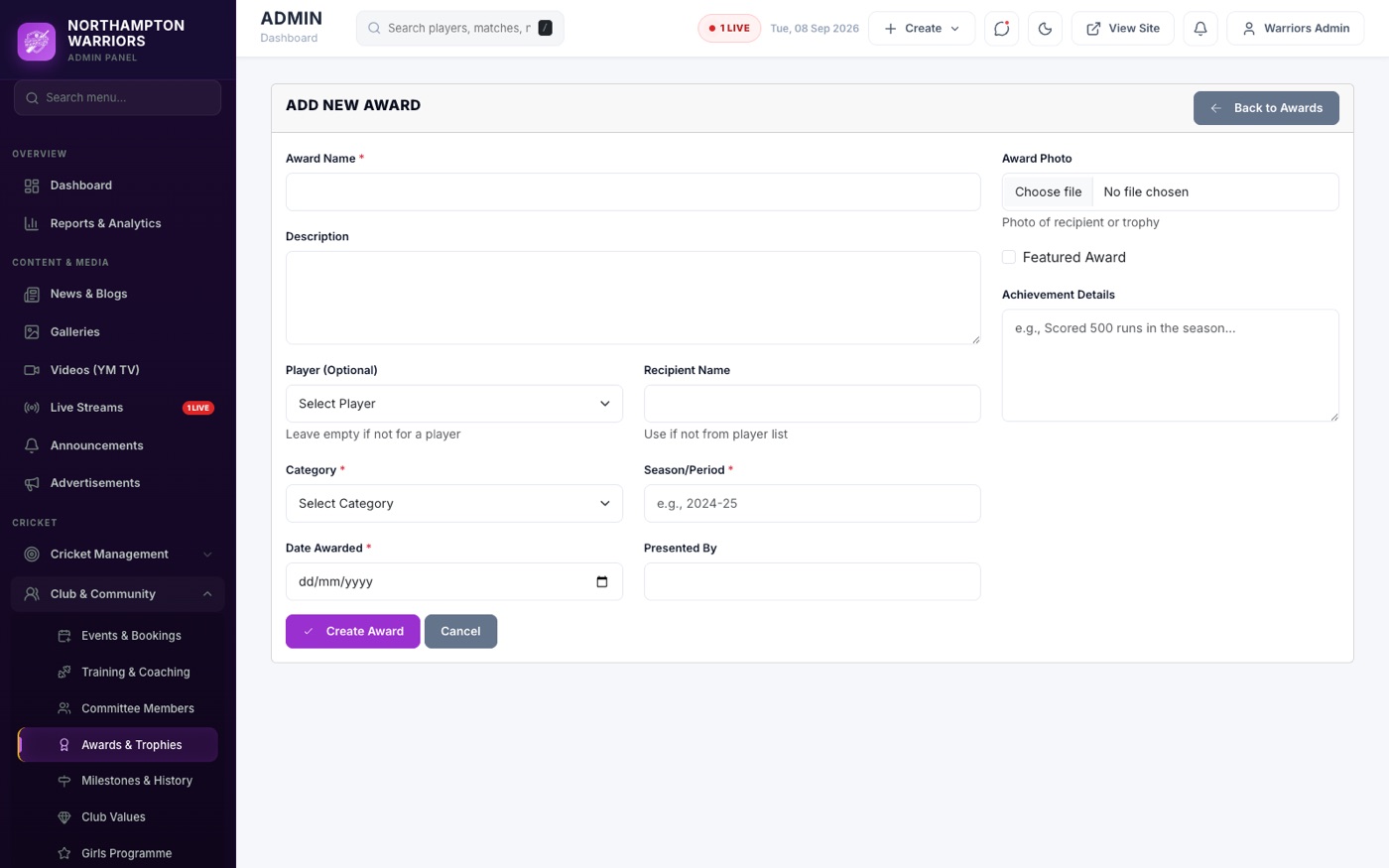Click the Cancel button

[x=460, y=631]
